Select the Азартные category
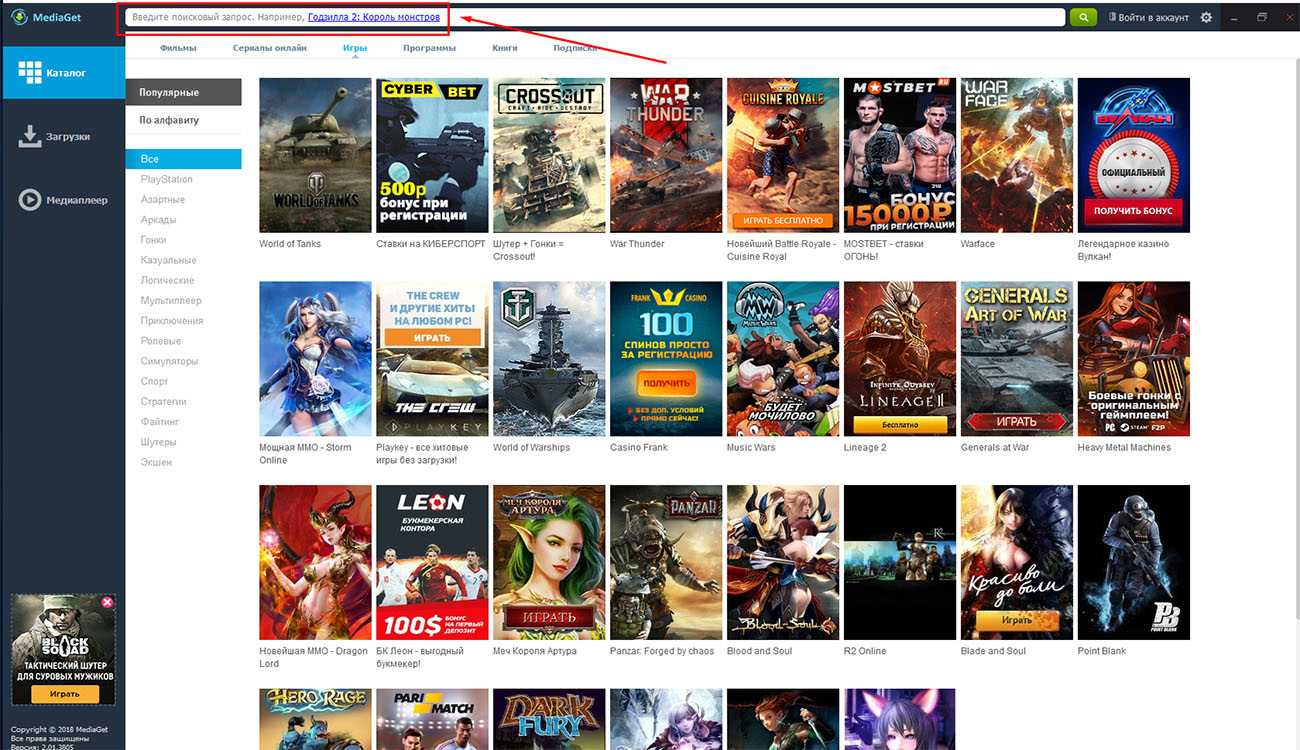This screenshot has width=1300, height=750. tap(163, 199)
